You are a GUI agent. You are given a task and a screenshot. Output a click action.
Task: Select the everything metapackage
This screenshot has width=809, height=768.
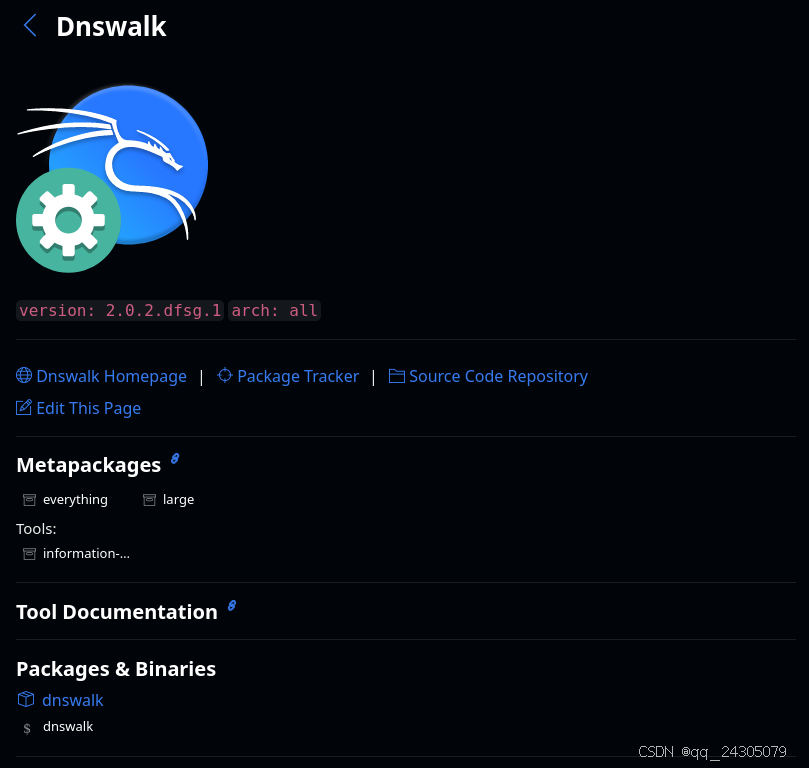75,499
